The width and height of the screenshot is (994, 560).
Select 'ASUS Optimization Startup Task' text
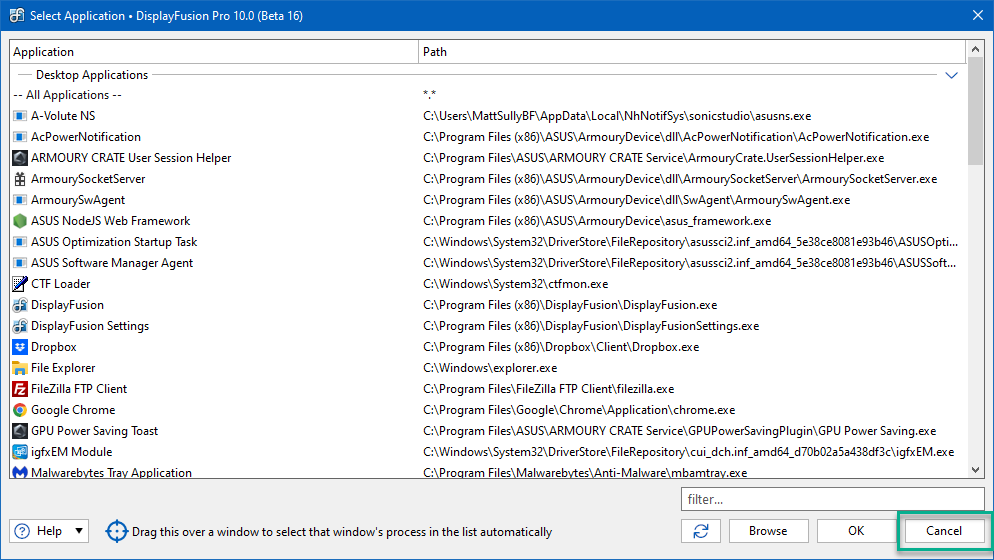(x=114, y=242)
